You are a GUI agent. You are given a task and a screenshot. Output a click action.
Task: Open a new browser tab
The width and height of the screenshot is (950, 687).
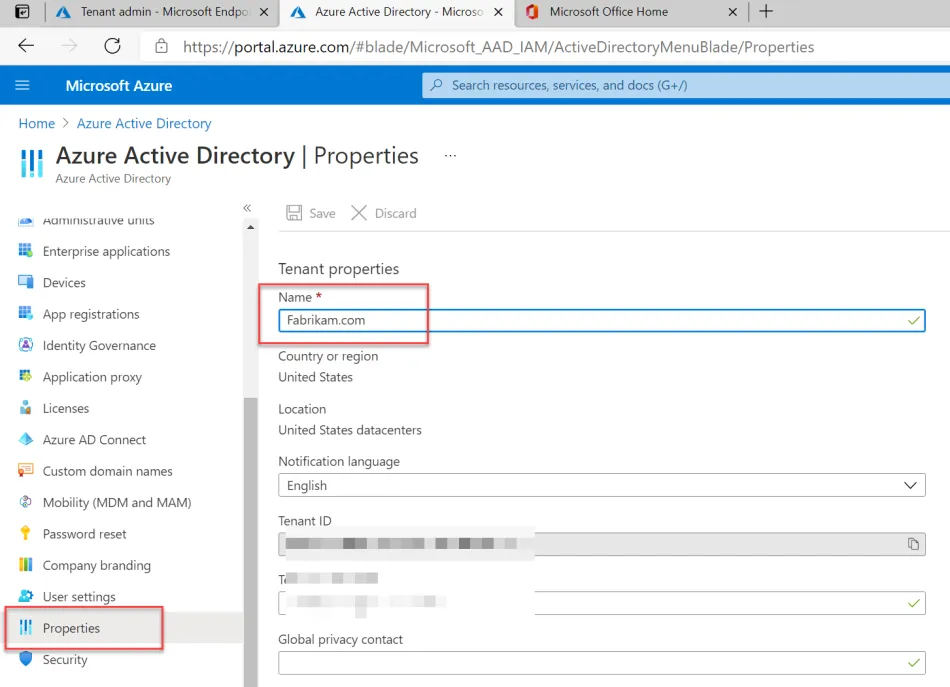pyautogui.click(x=766, y=12)
